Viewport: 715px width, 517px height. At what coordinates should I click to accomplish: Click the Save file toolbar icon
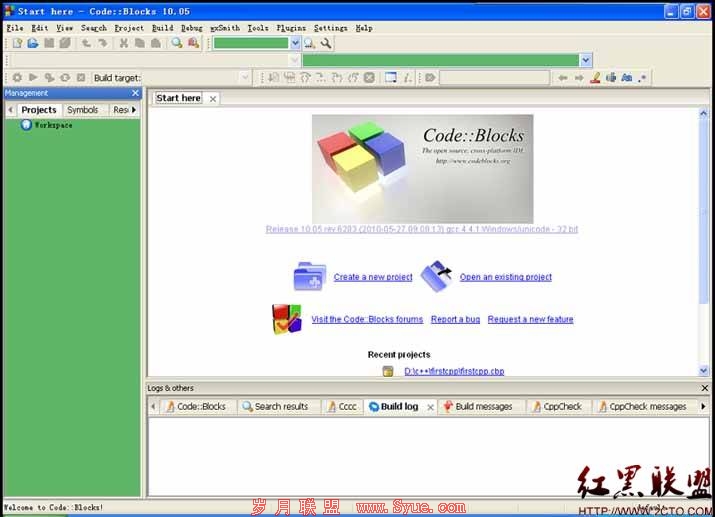49,43
